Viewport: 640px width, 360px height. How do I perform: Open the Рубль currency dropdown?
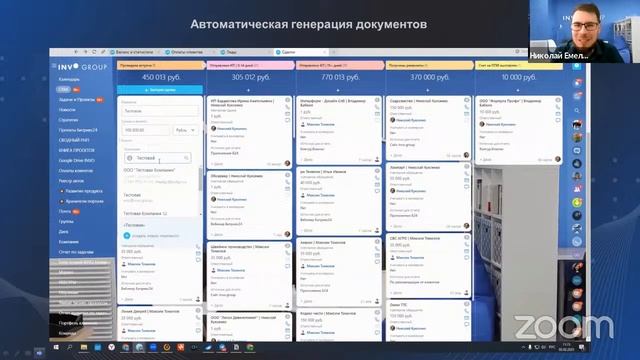pyautogui.click(x=185, y=130)
